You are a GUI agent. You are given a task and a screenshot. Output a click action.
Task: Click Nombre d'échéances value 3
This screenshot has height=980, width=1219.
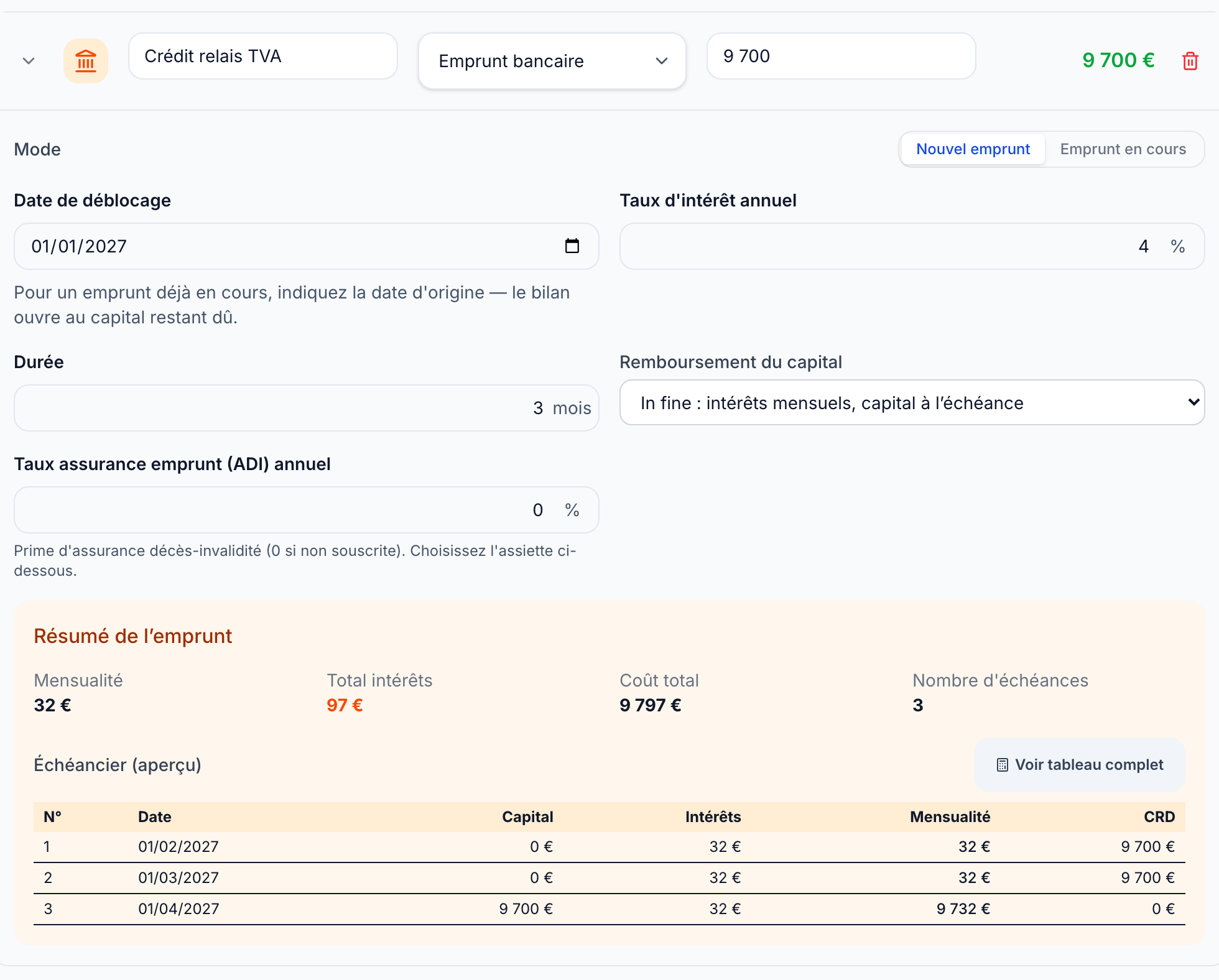point(918,705)
